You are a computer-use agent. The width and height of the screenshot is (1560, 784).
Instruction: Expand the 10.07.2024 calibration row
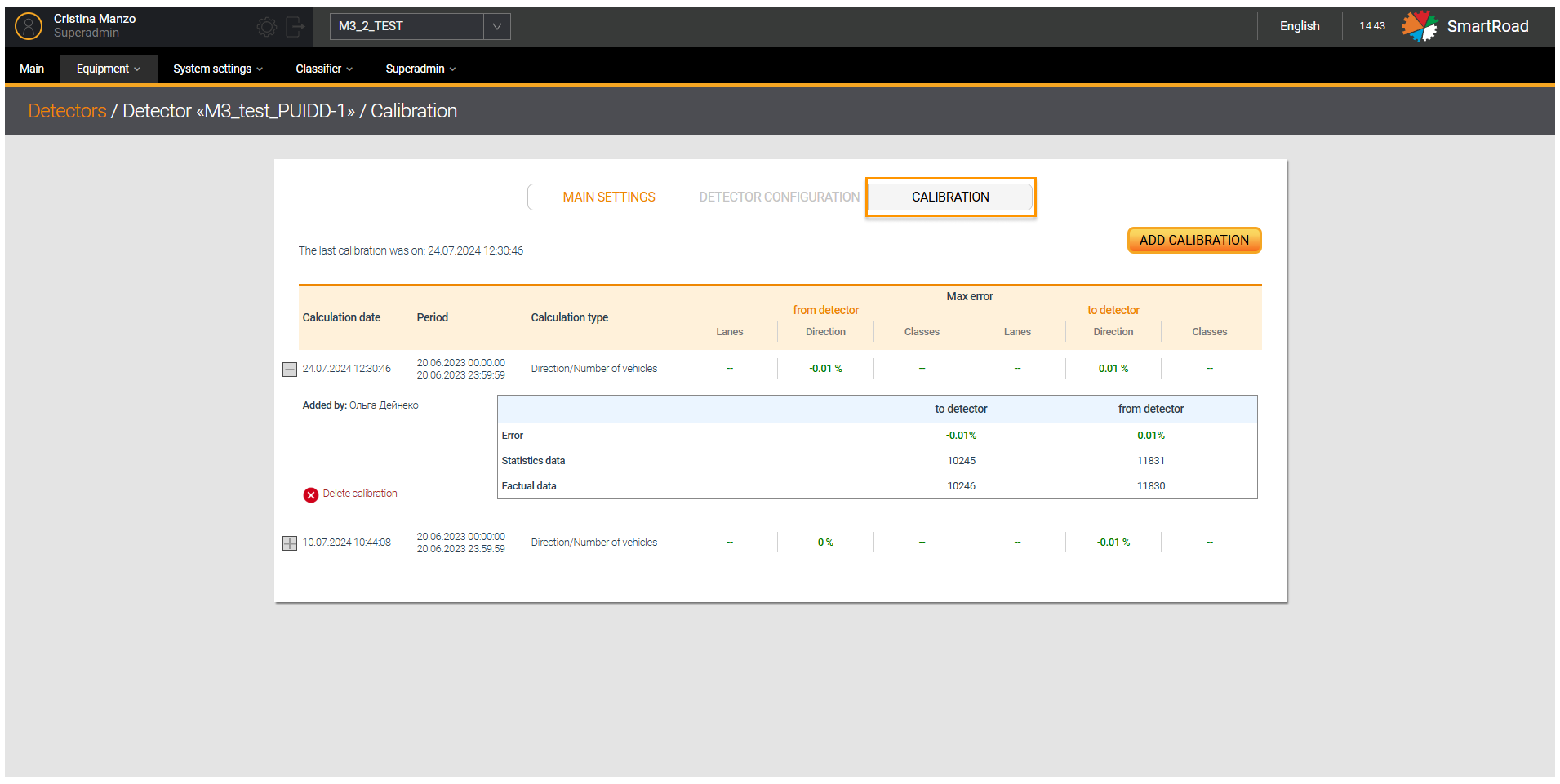(290, 543)
